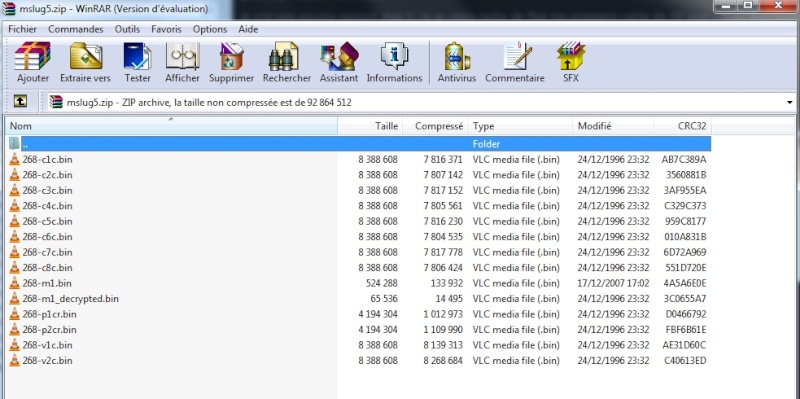The image size is (800, 399).
Task: Open the Outils menu
Action: [127, 29]
